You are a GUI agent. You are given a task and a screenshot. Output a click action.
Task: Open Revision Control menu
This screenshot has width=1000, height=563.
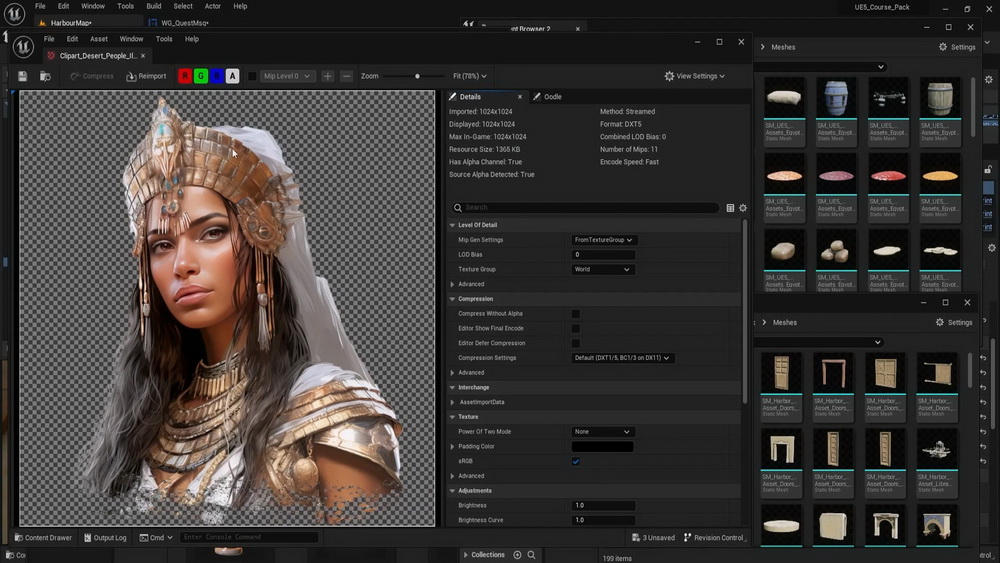point(714,537)
